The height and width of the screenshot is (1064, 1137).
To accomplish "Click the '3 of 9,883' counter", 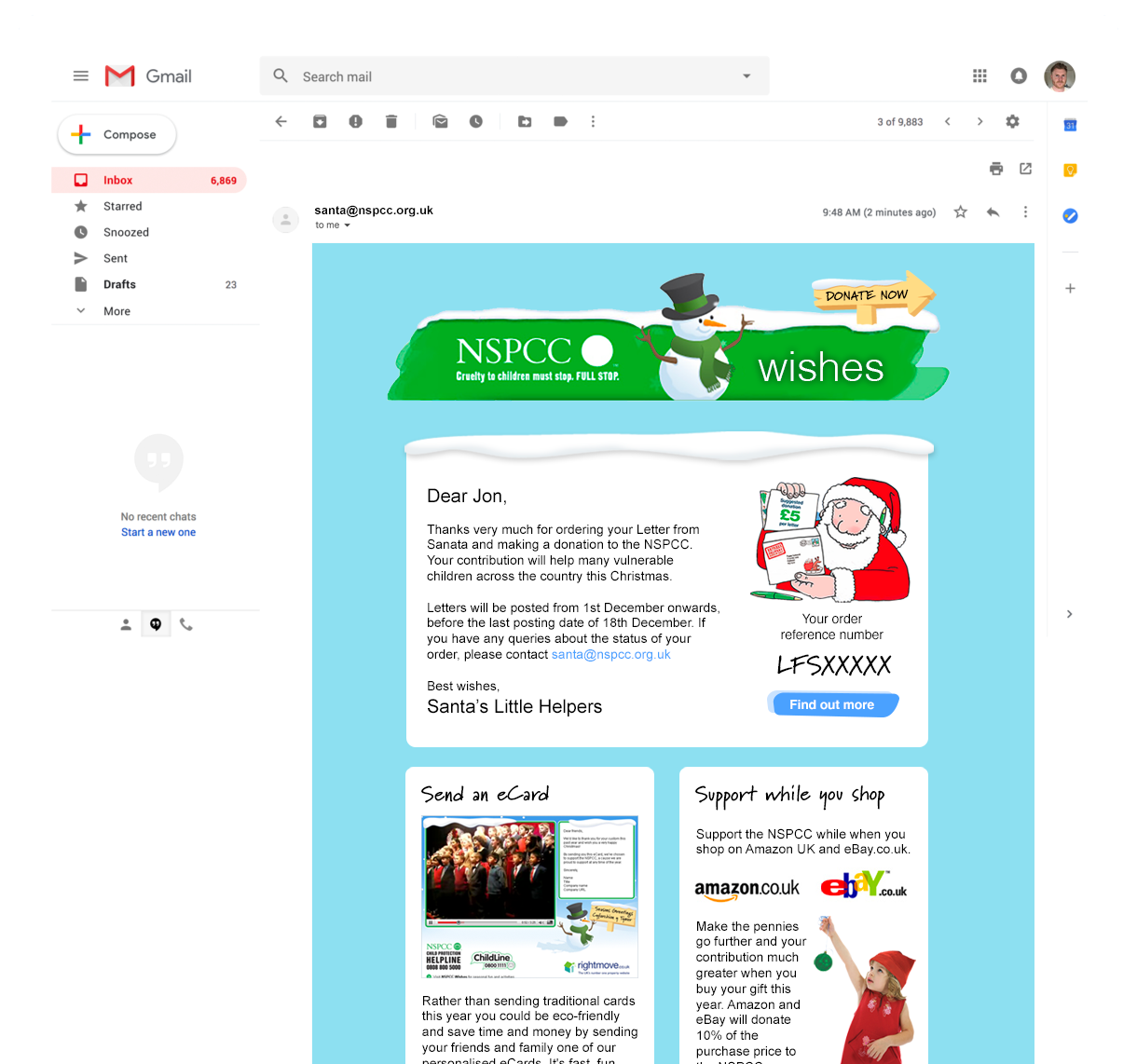I will (x=899, y=122).
